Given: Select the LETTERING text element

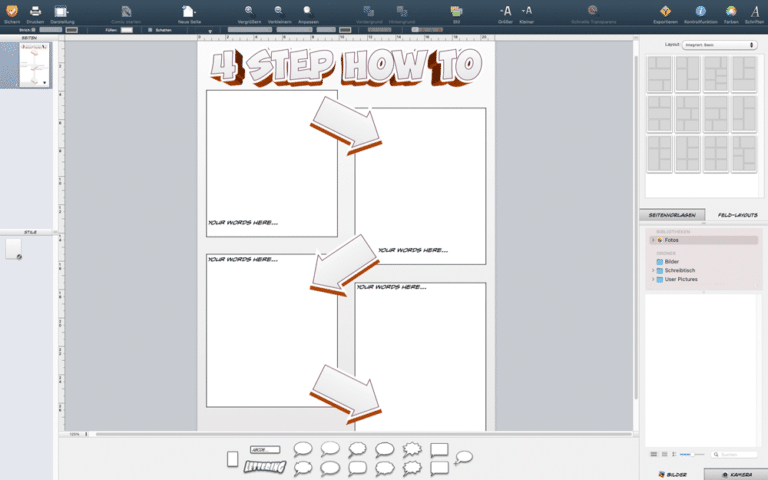Looking at the screenshot, I should 265,467.
